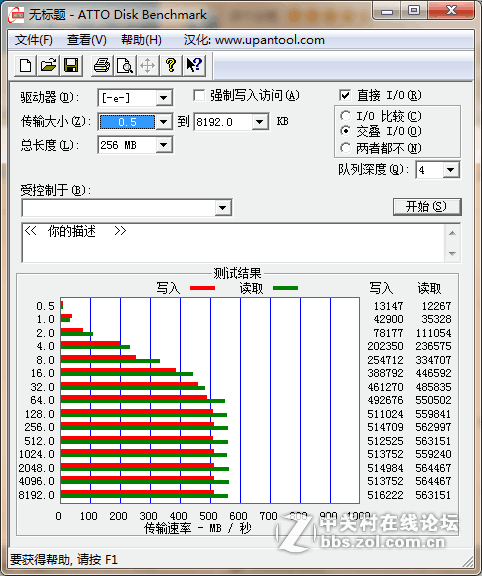Click into the 你的描述 description text box
Viewport: 482px width, 576px height.
tap(233, 243)
